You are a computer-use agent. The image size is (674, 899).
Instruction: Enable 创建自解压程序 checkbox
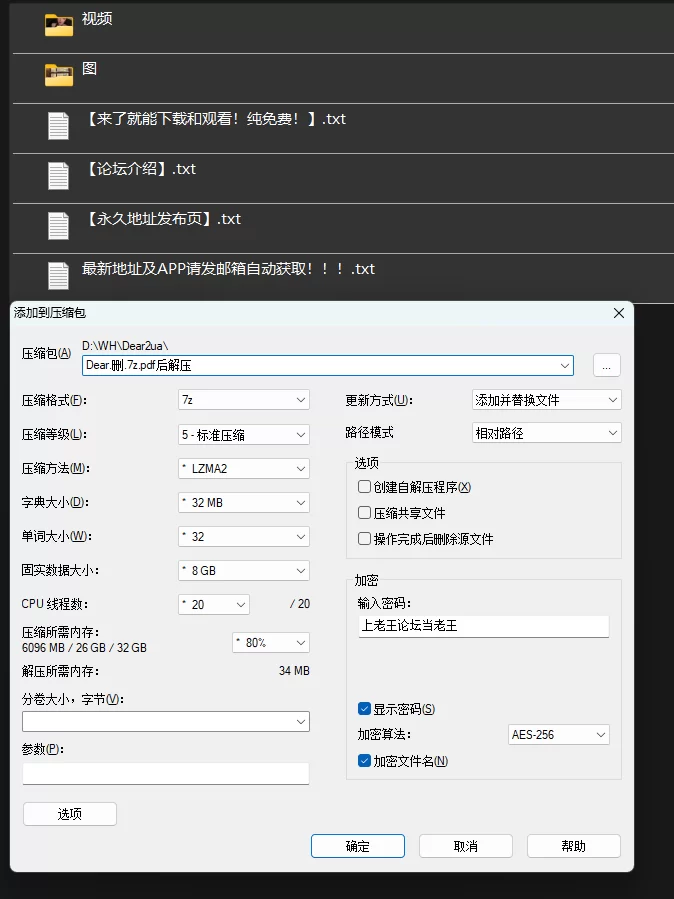(364, 487)
